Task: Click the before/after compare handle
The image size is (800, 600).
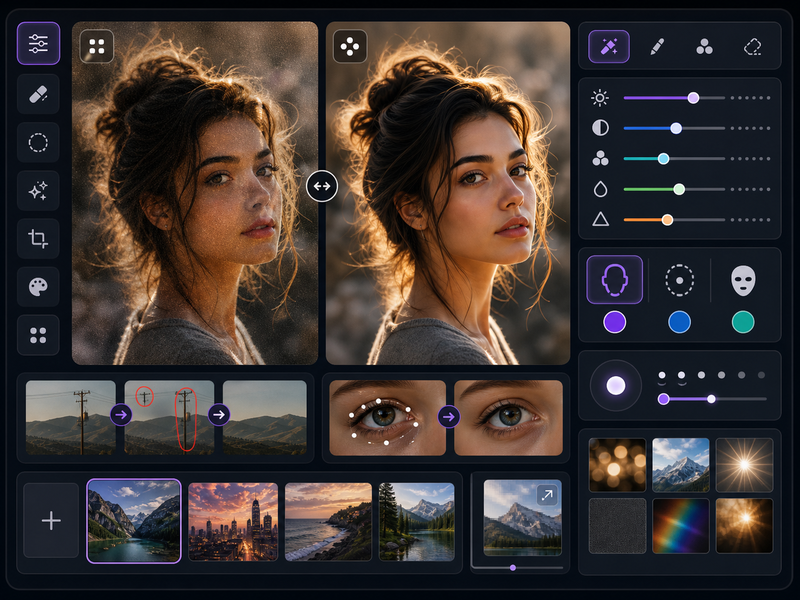Action: point(322,186)
